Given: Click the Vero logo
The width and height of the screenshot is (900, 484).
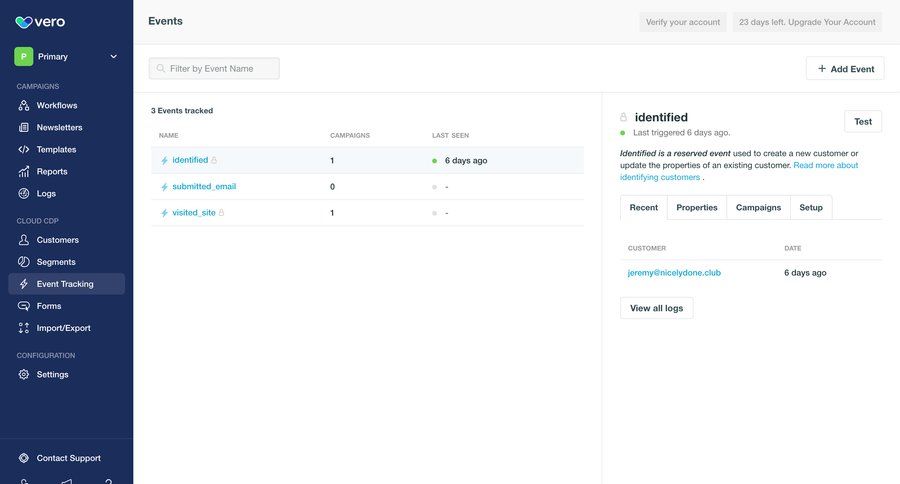Looking at the screenshot, I should (40, 22).
